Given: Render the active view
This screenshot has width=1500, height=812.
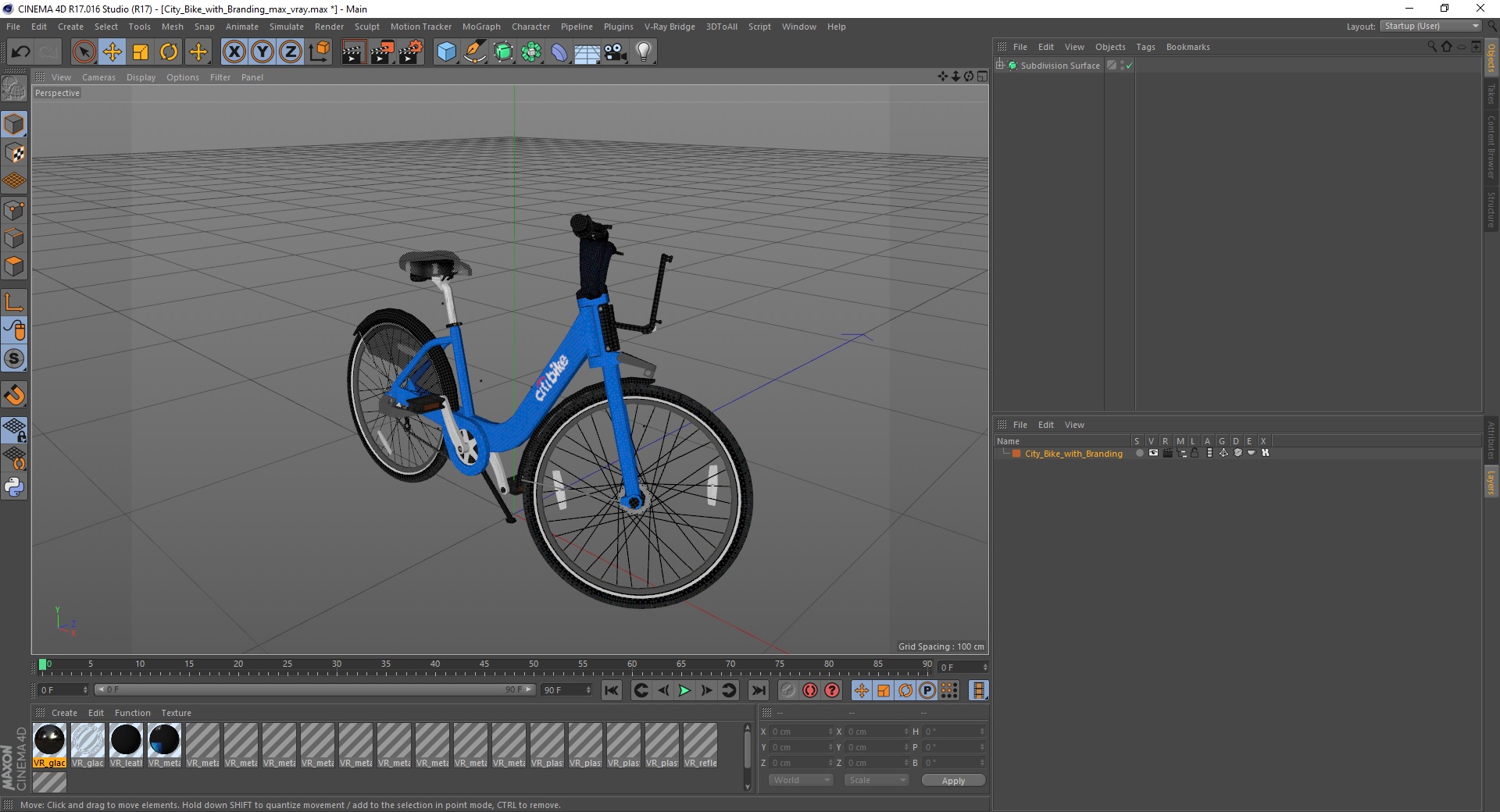Looking at the screenshot, I should coord(353,52).
